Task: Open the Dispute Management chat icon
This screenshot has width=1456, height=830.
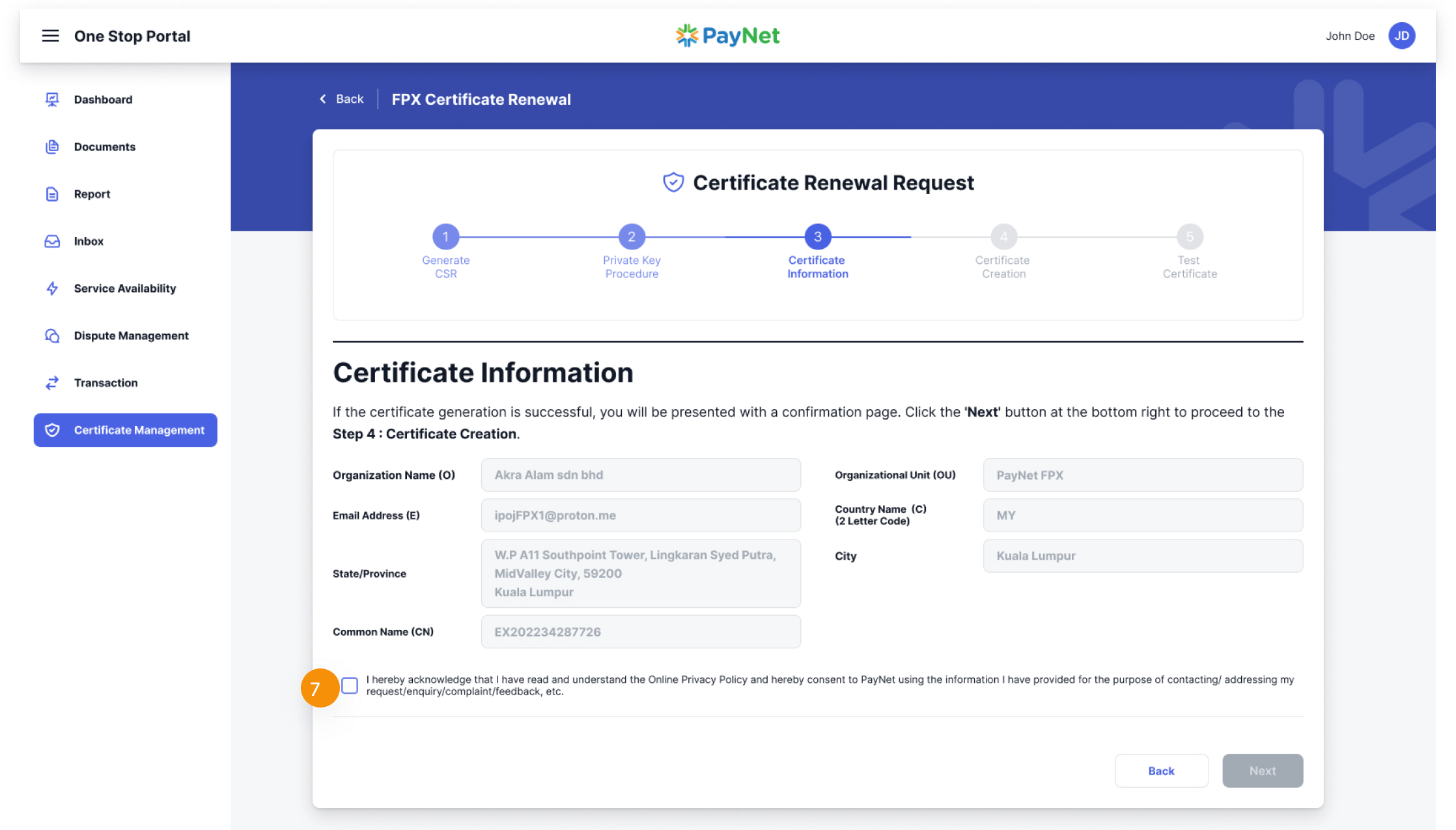Action: (x=52, y=335)
